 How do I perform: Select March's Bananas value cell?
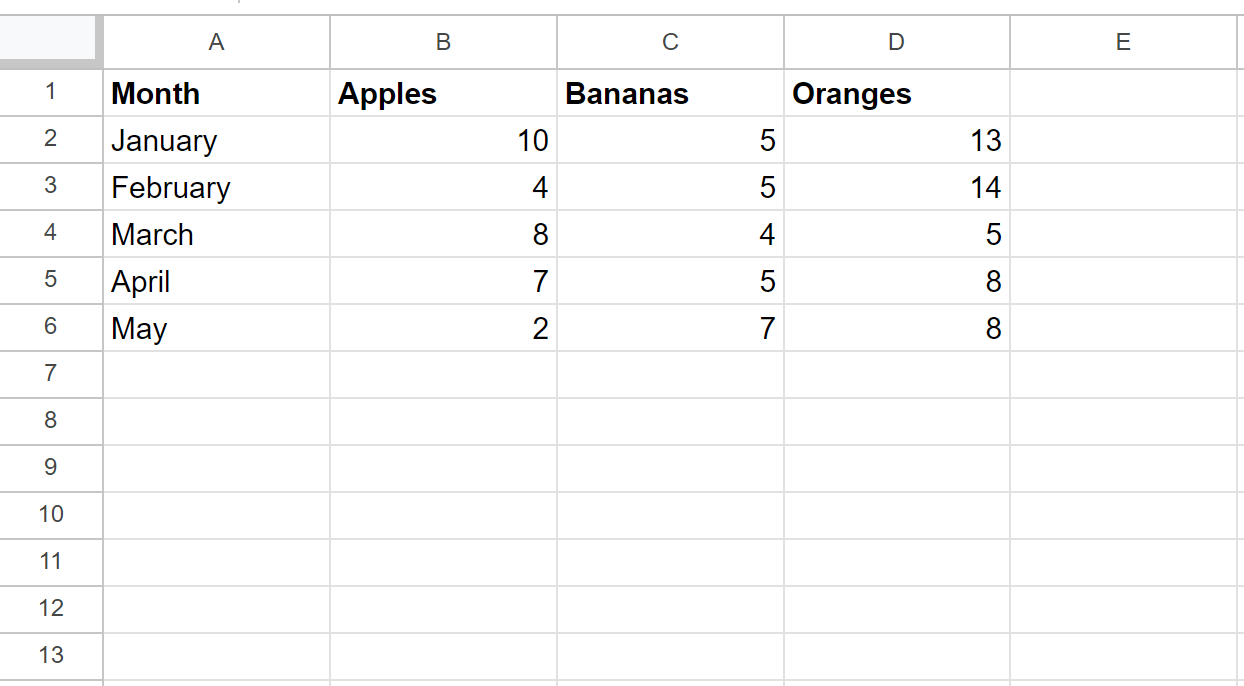pos(670,234)
